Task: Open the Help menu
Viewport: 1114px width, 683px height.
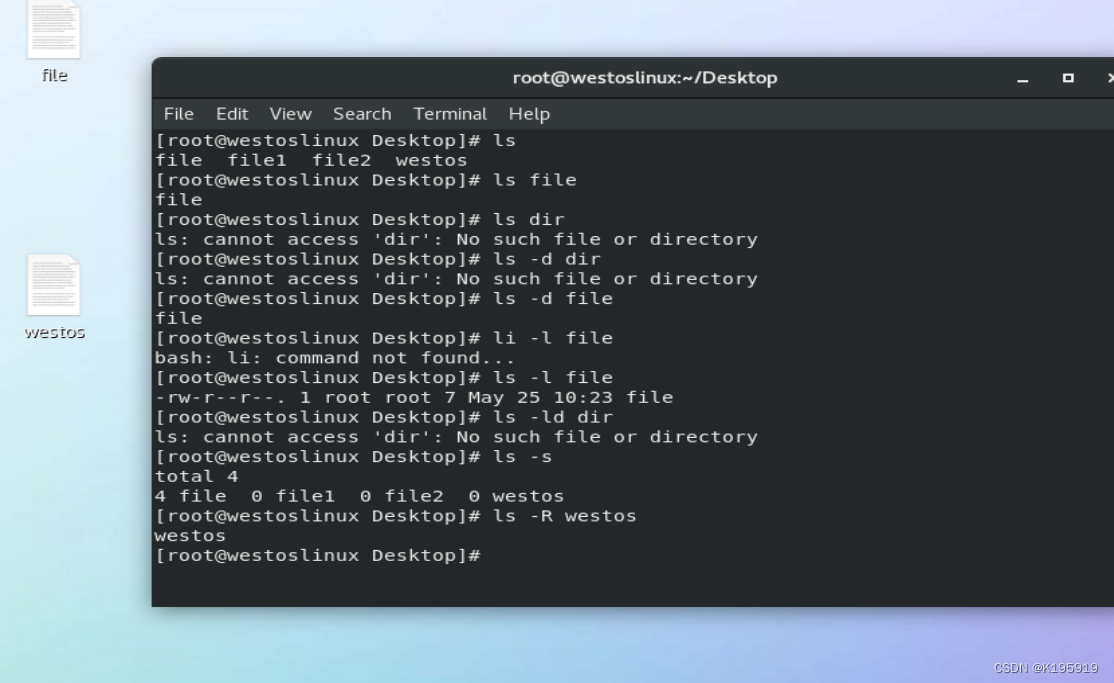Action: tap(529, 114)
